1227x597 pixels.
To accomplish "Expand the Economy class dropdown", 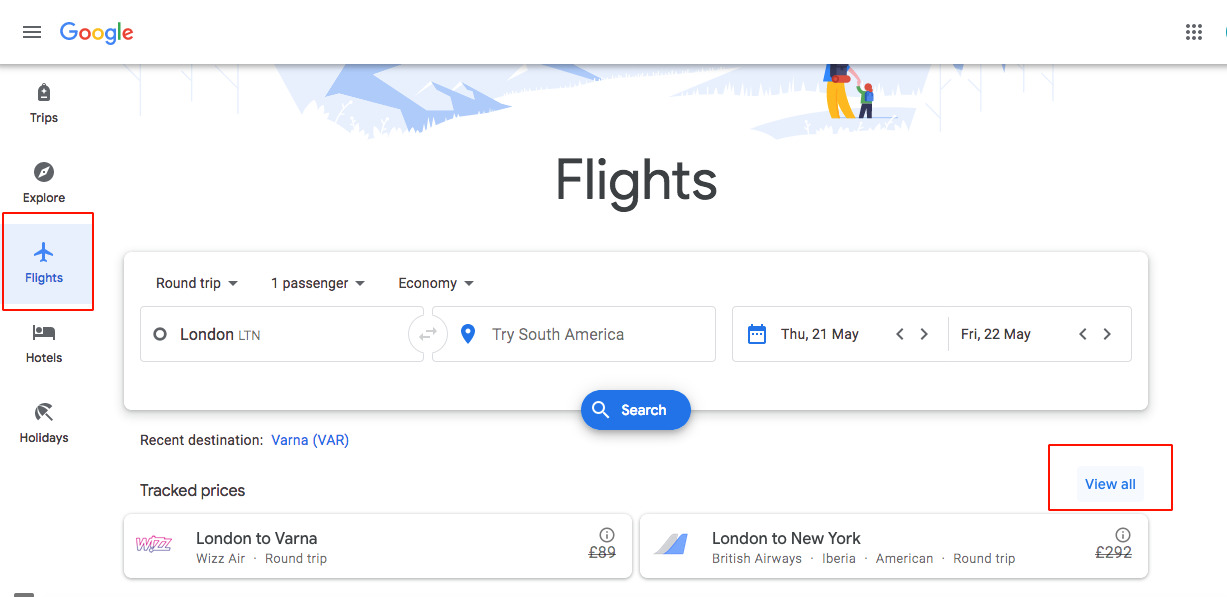I will coord(436,283).
